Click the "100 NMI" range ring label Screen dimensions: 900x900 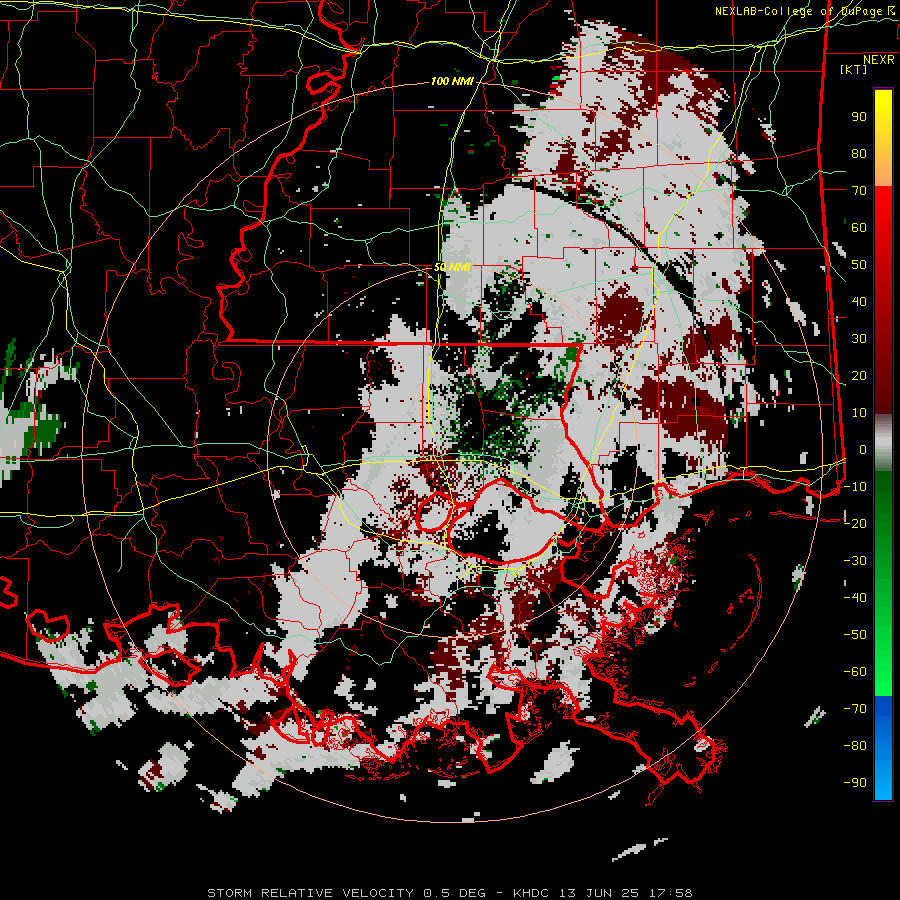coord(452,82)
